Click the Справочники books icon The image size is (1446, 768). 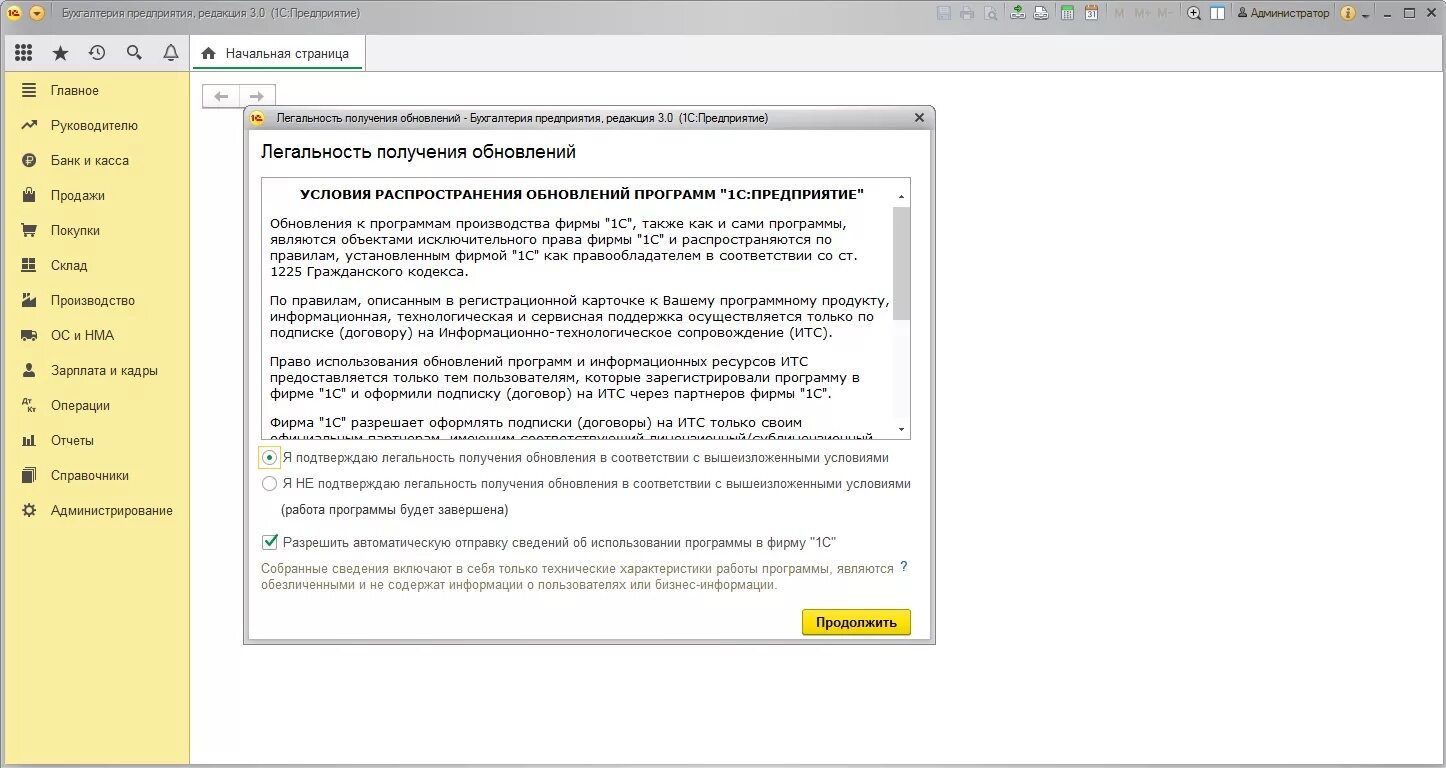[29, 475]
